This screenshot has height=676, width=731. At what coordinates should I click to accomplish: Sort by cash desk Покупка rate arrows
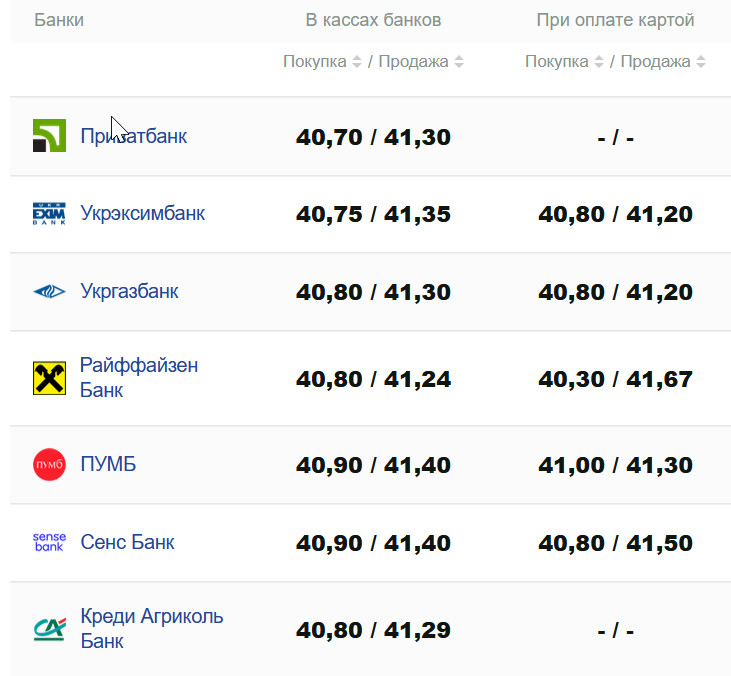click(357, 62)
